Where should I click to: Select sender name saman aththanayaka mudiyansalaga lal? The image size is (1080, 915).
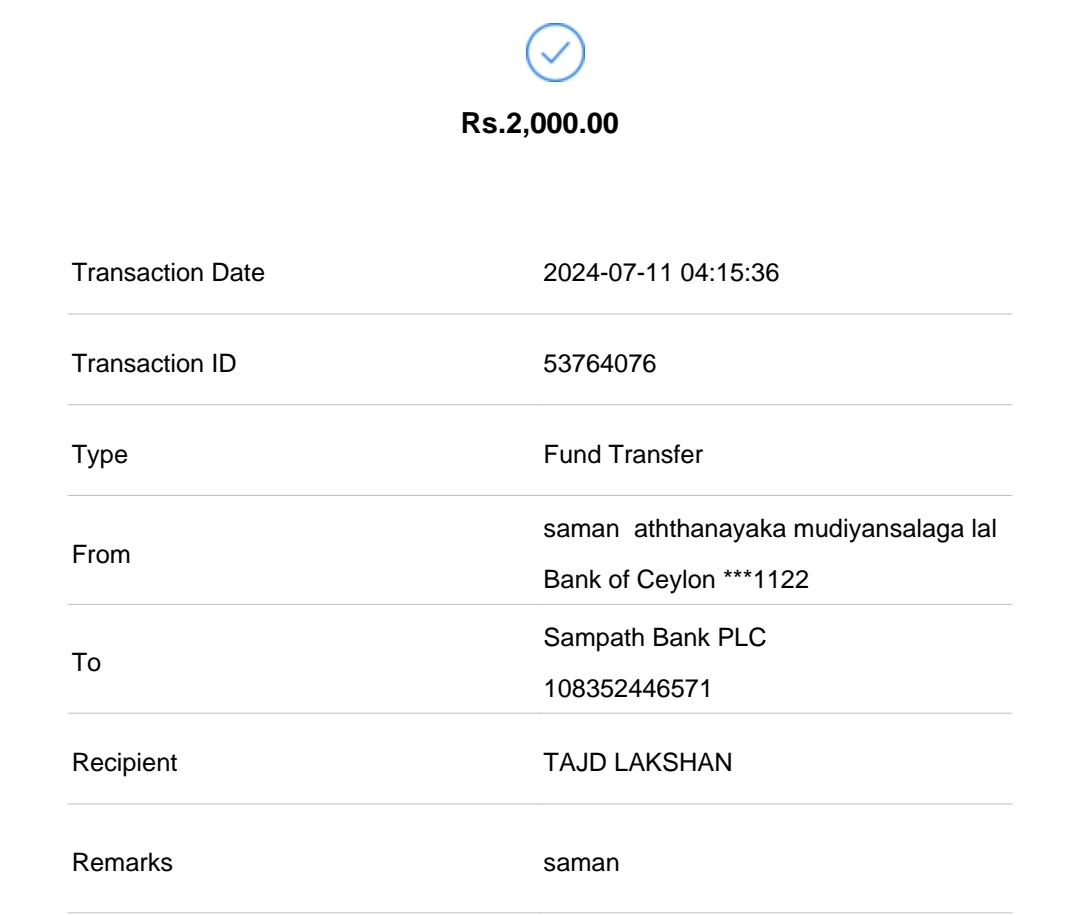769,530
